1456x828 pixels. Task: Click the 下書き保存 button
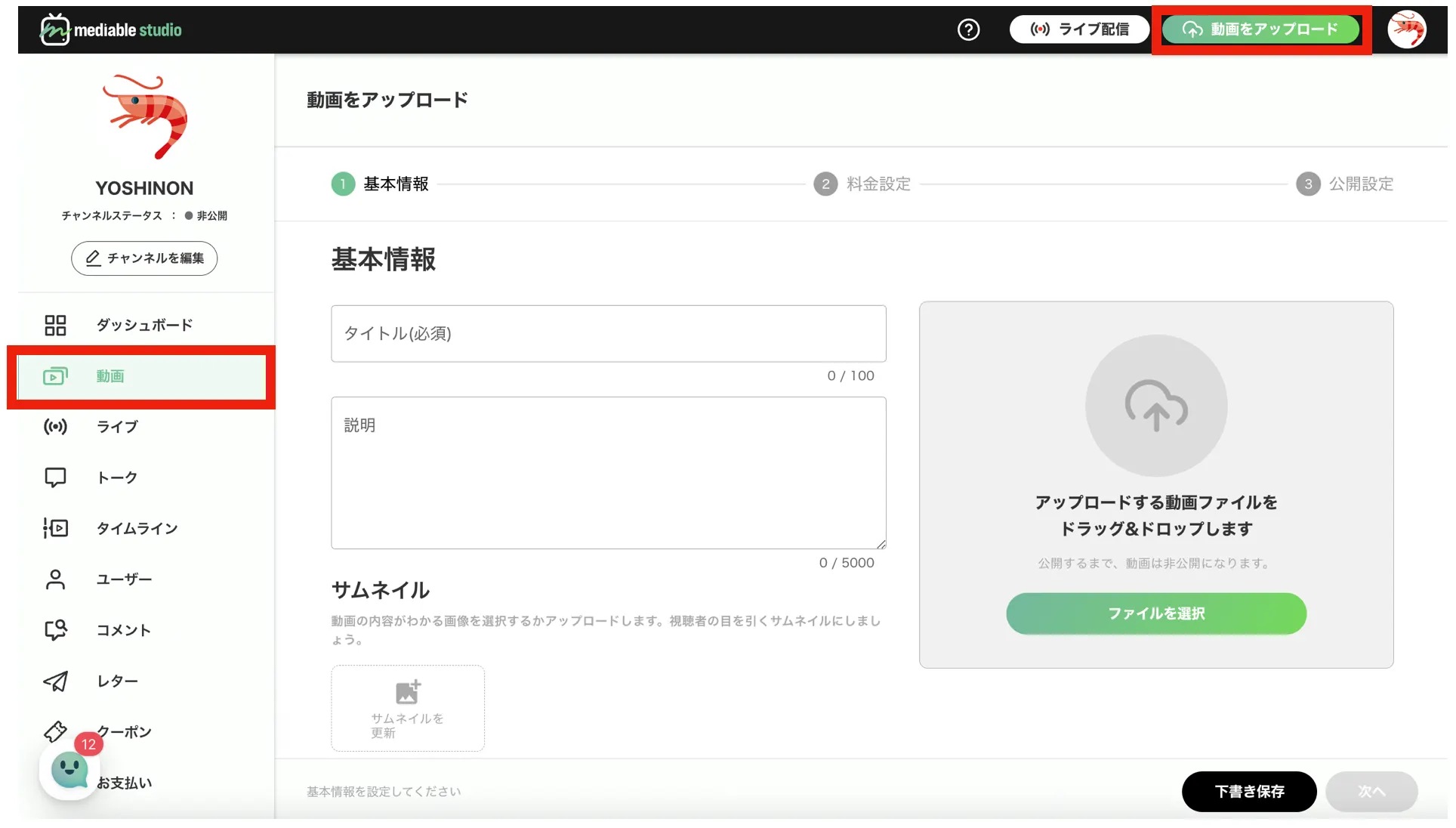point(1248,792)
